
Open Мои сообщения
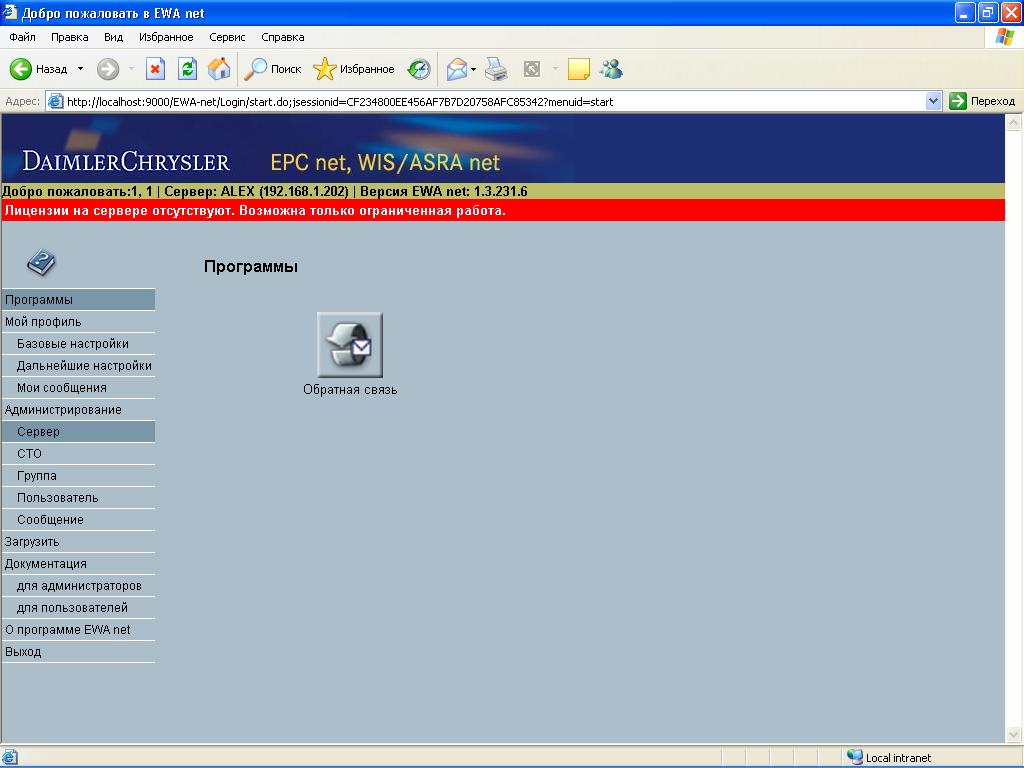click(x=78, y=388)
